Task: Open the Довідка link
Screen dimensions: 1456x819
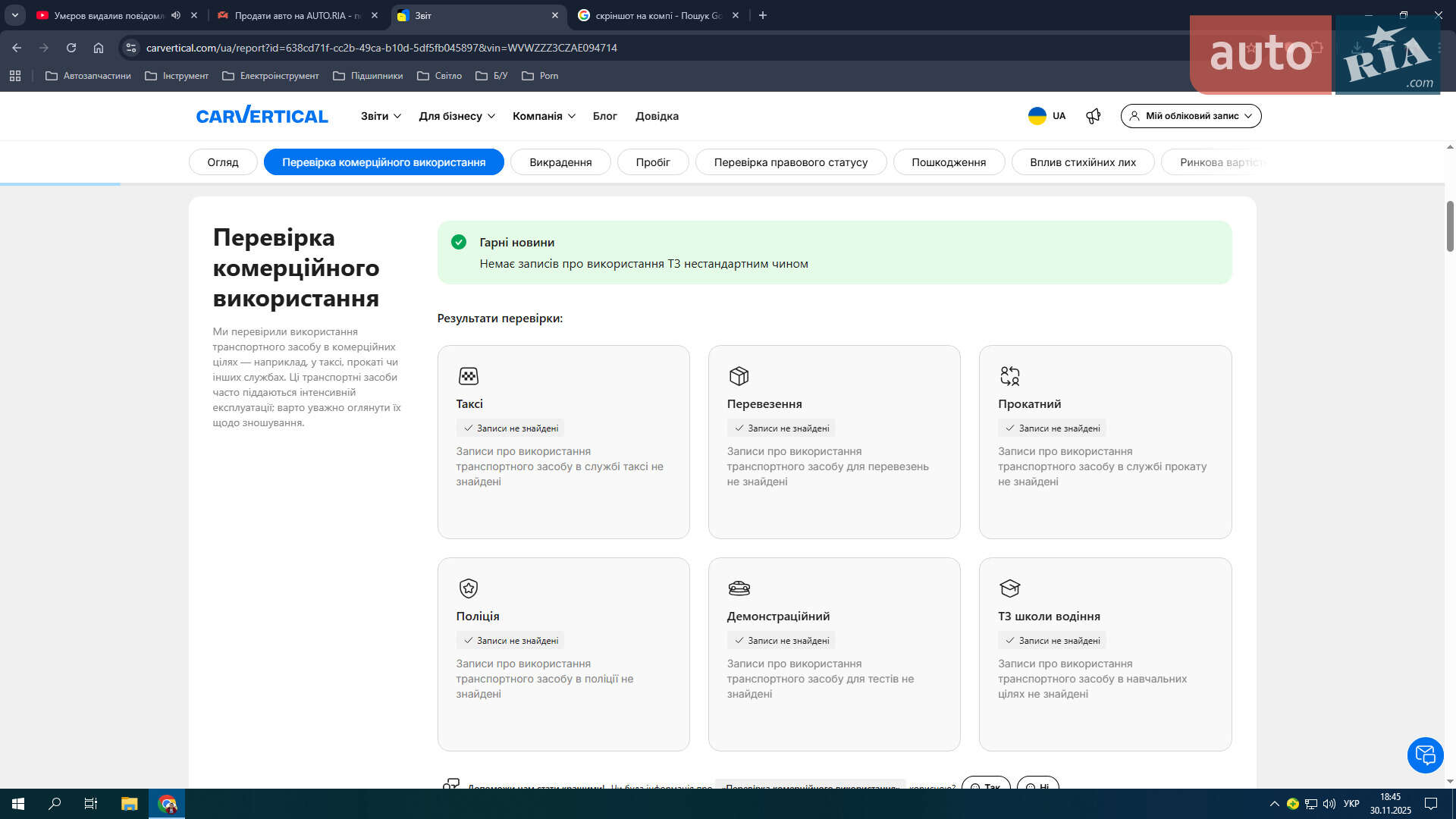Action: pyautogui.click(x=657, y=116)
